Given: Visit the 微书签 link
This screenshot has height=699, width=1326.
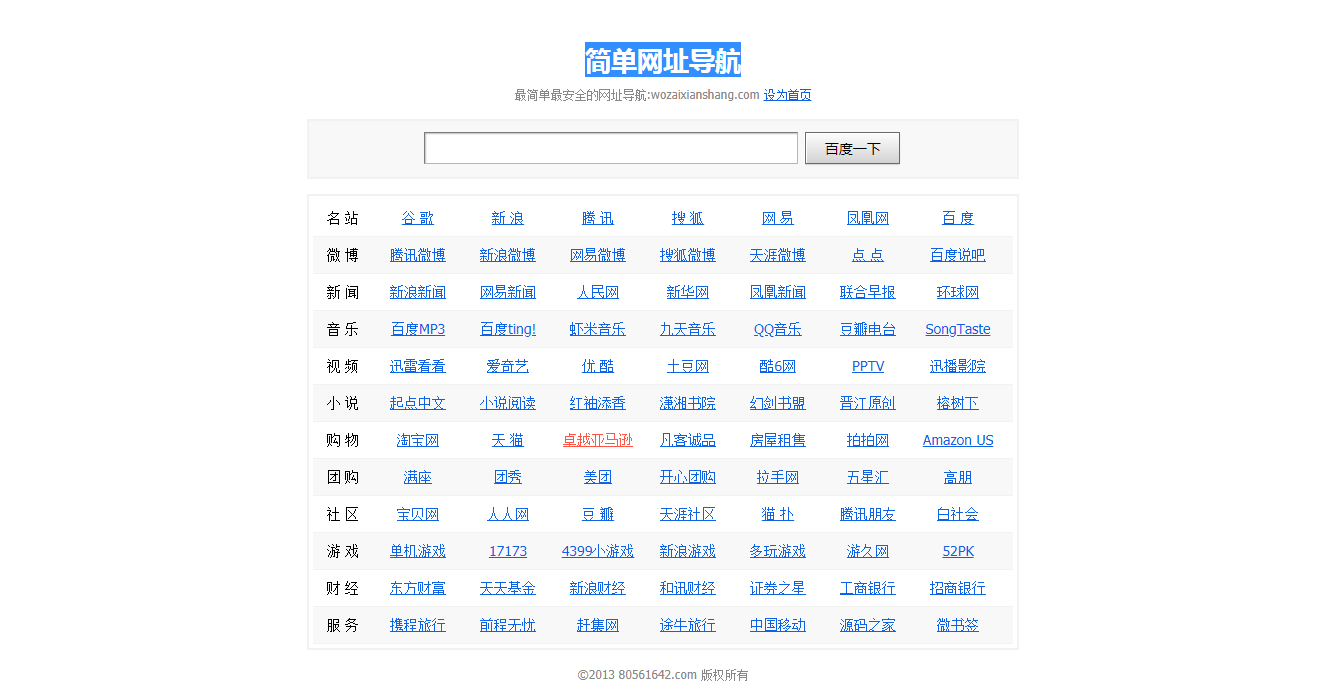Looking at the screenshot, I should 958,625.
